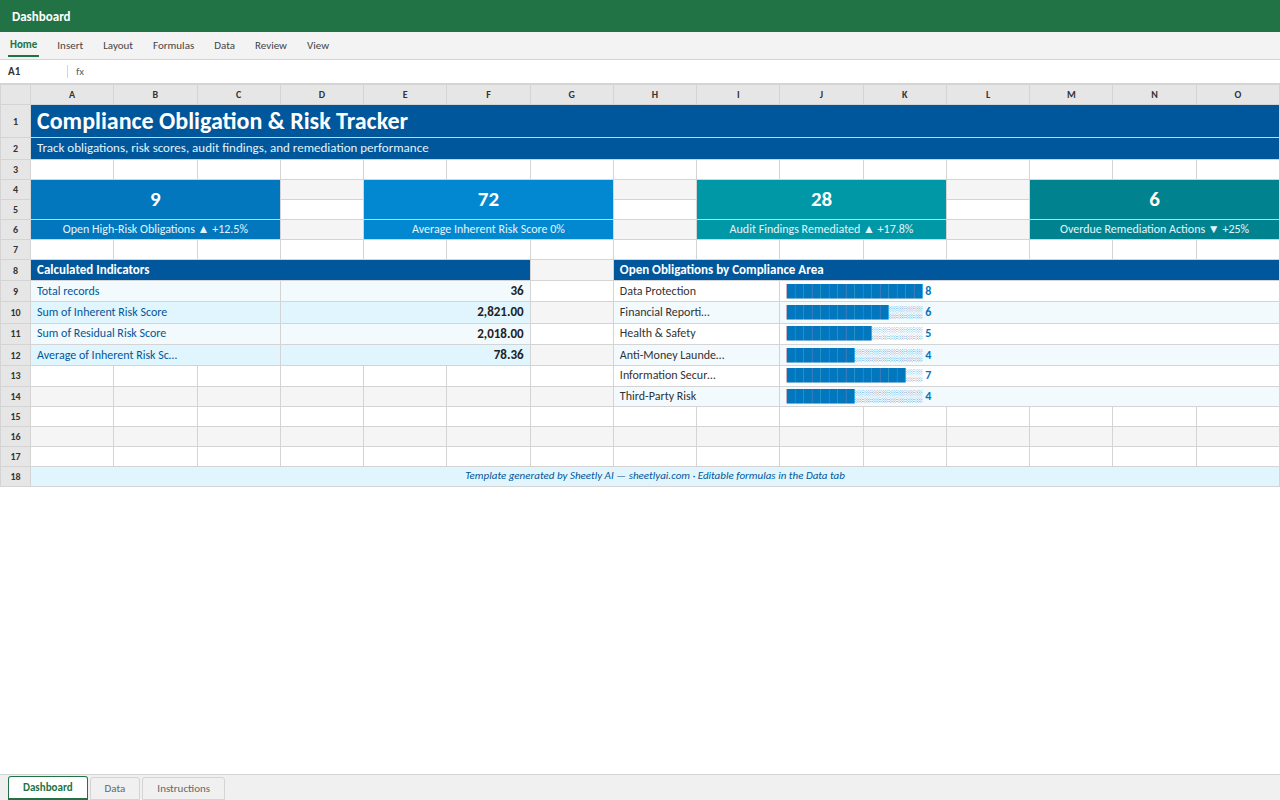Click the KPI value 9
The width and height of the screenshot is (1280, 800).
point(155,200)
